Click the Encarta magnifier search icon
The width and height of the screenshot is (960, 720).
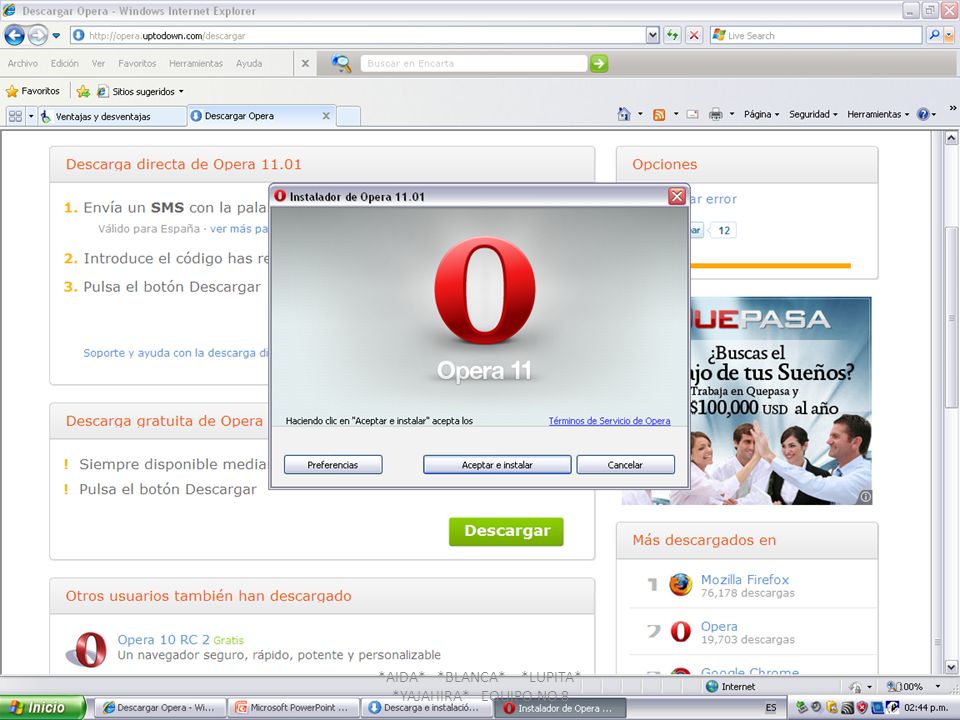click(x=341, y=63)
